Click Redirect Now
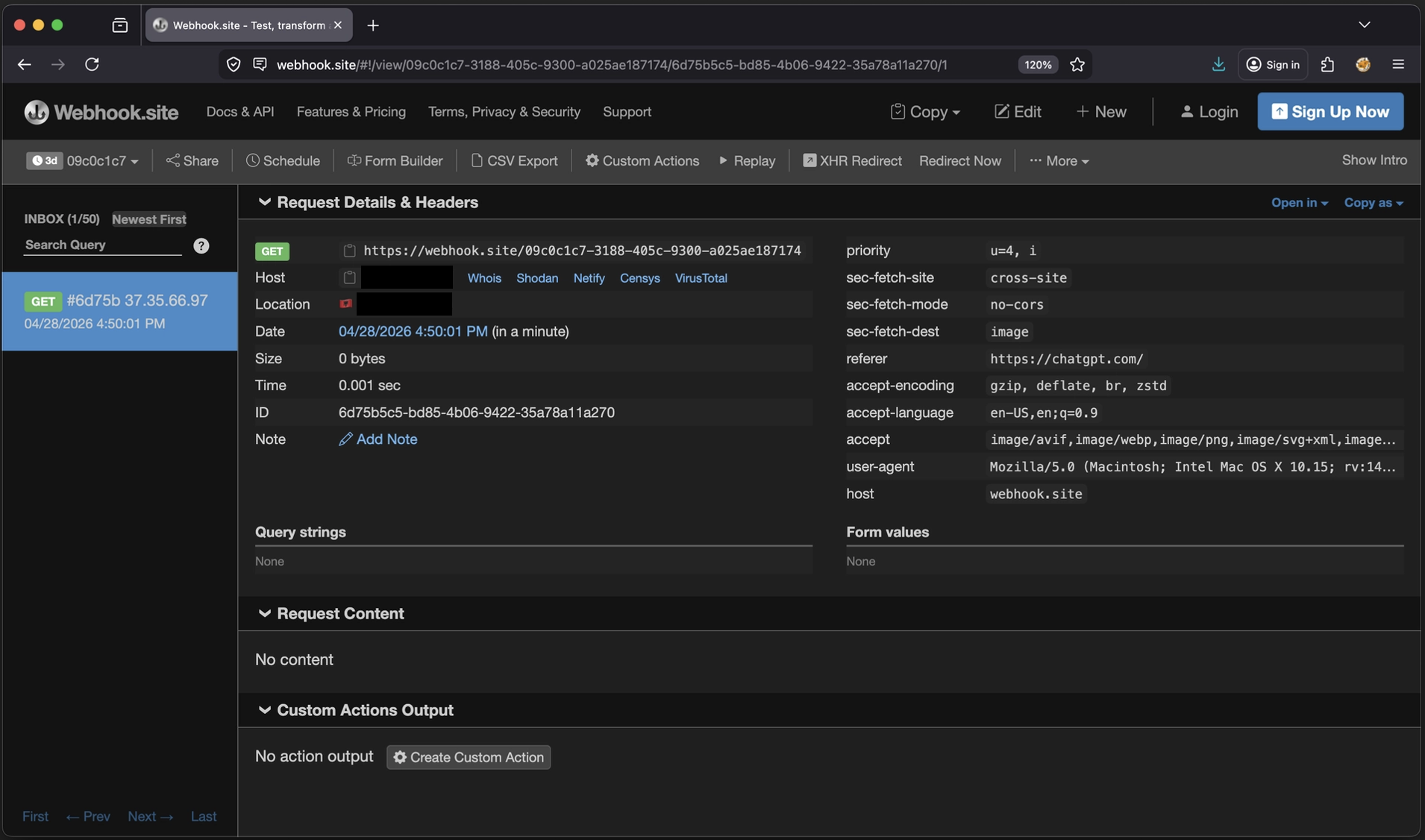The width and height of the screenshot is (1425, 840). pos(960,161)
